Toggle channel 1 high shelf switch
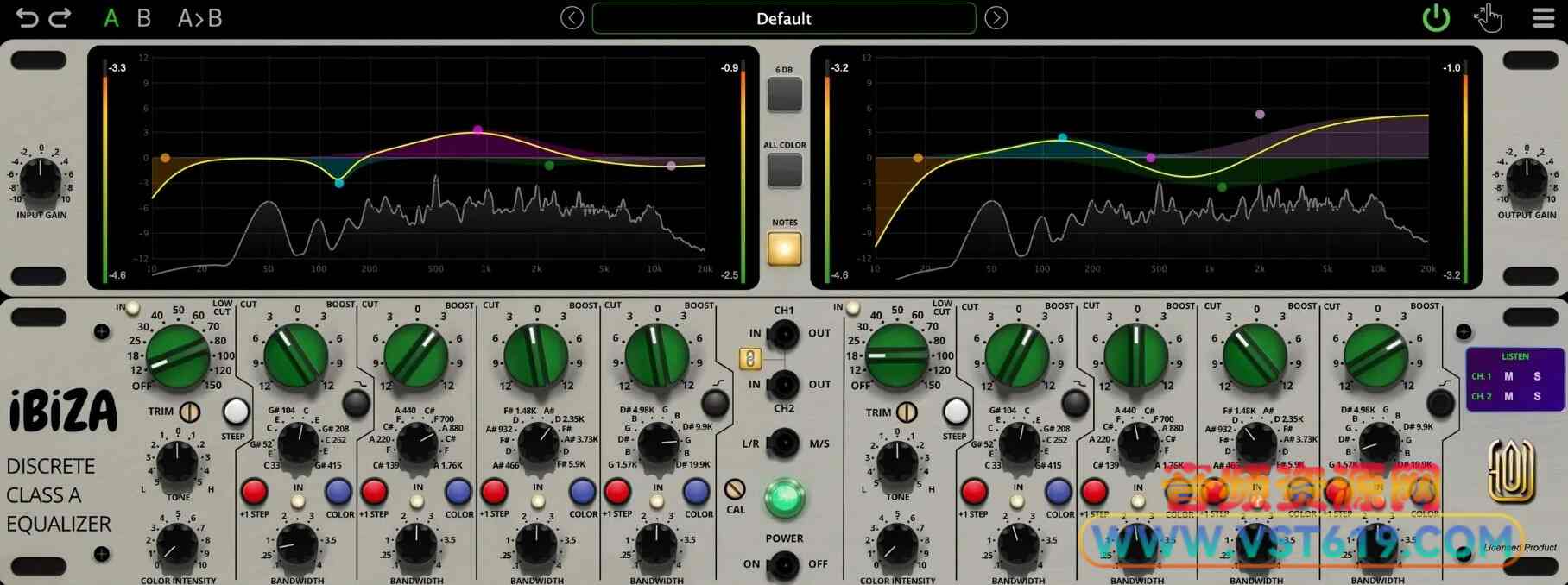Screen dimensions: 1568x585 pos(714,402)
